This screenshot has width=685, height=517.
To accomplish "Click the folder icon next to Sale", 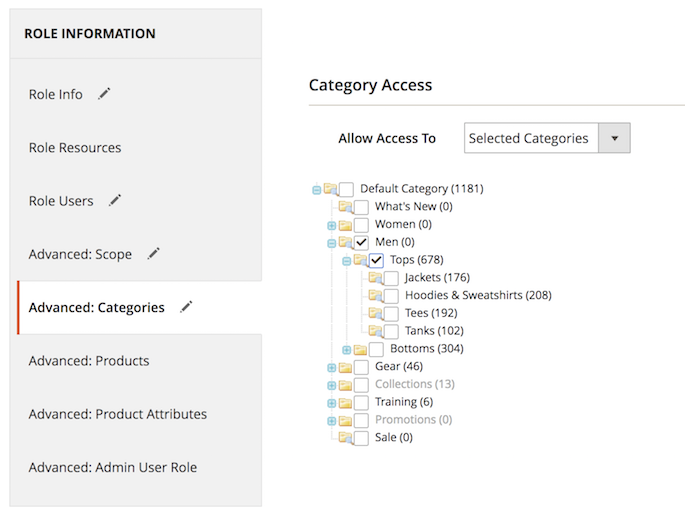I will pos(345,437).
